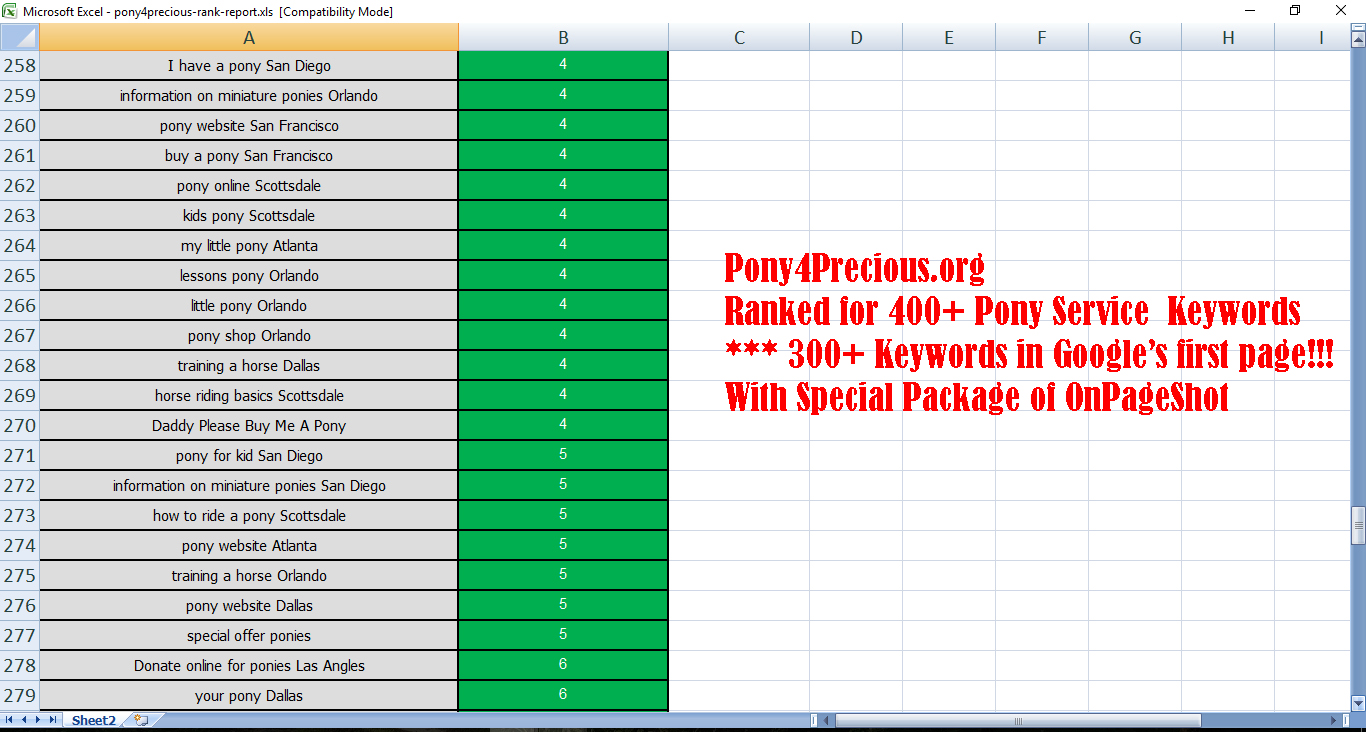
Task: Select cell 'Daddy Please Buy Me A Pony'
Action: point(249,426)
